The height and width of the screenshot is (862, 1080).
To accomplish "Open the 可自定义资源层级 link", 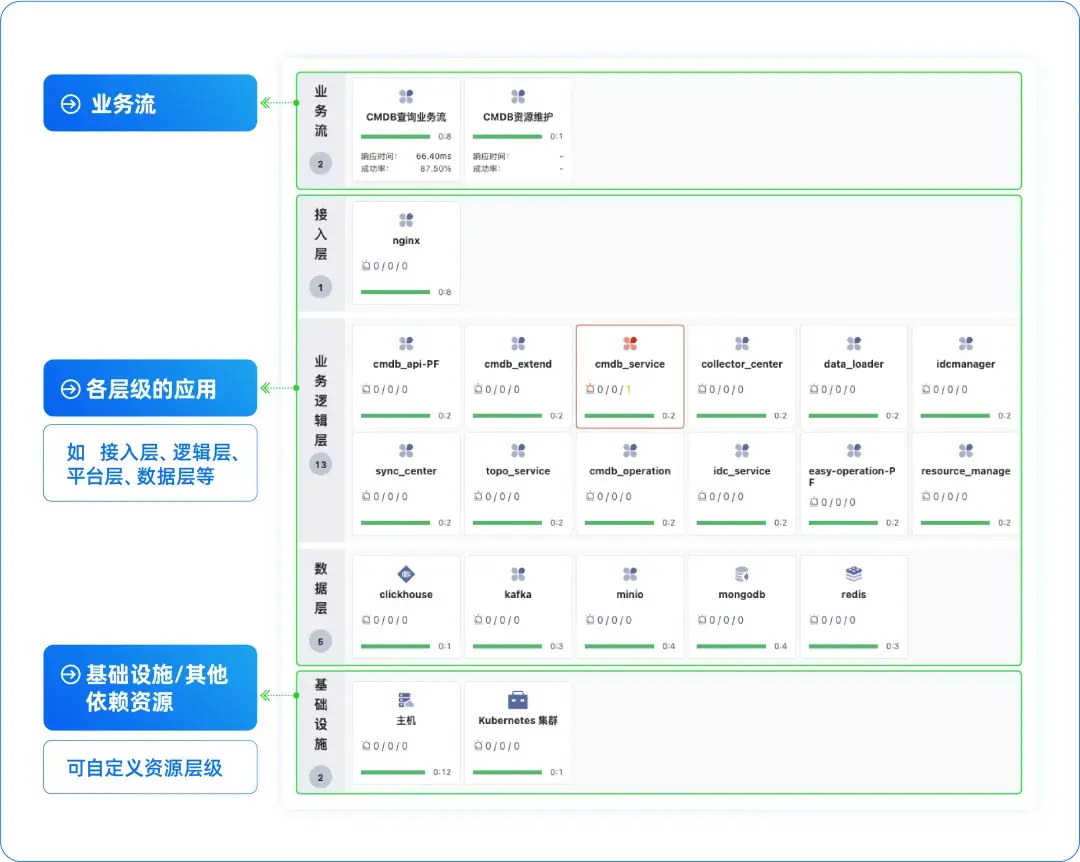I will [149, 766].
